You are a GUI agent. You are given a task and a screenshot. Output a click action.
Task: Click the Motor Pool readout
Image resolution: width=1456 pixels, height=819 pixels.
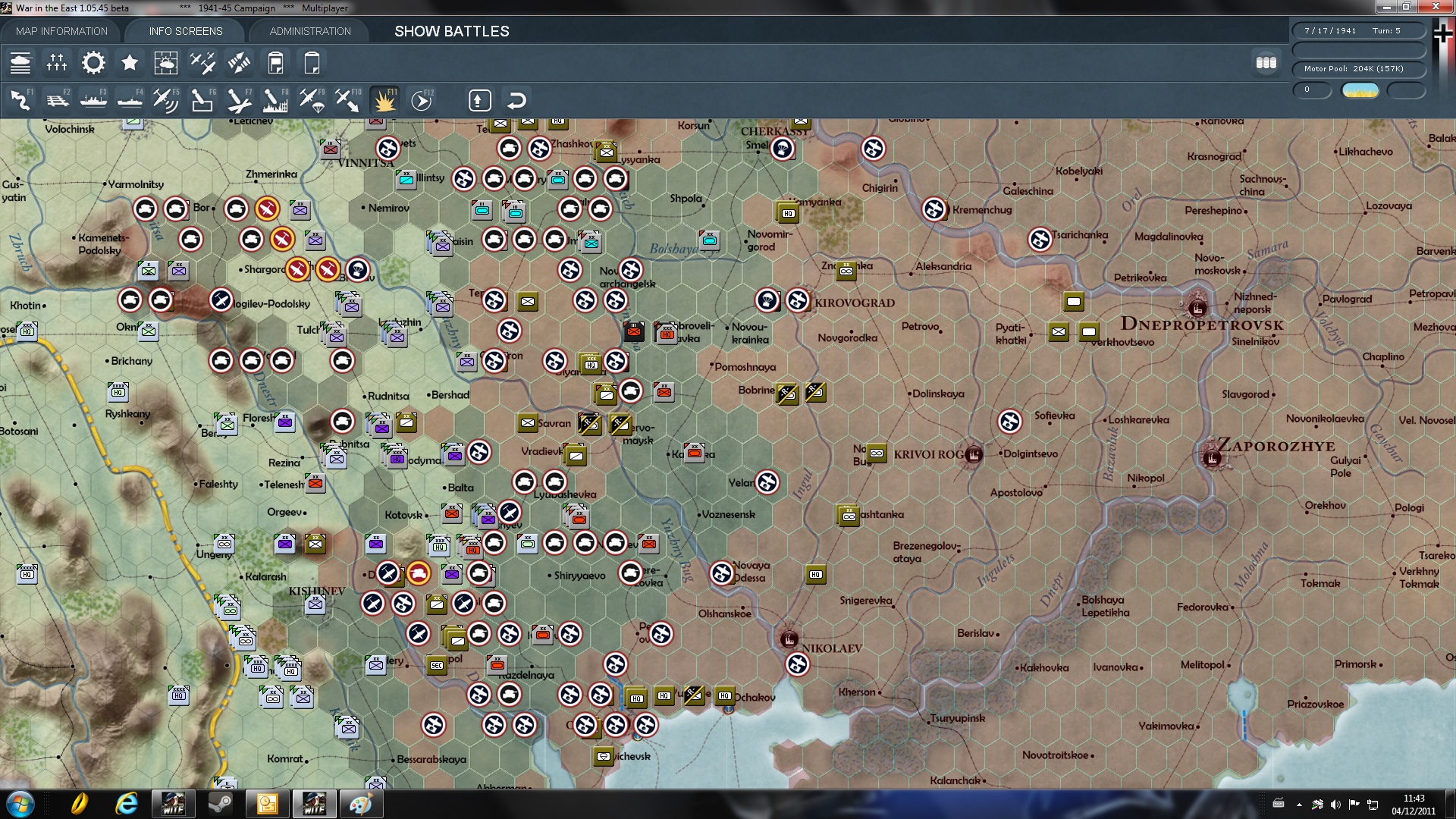click(1359, 69)
